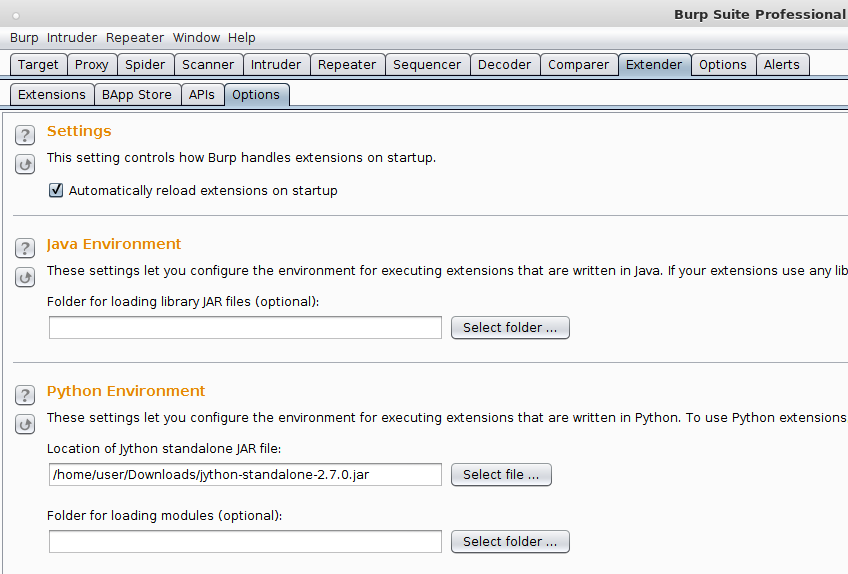848x574 pixels.
Task: Toggle Automatically reload extensions on startup
Action: click(x=56, y=190)
